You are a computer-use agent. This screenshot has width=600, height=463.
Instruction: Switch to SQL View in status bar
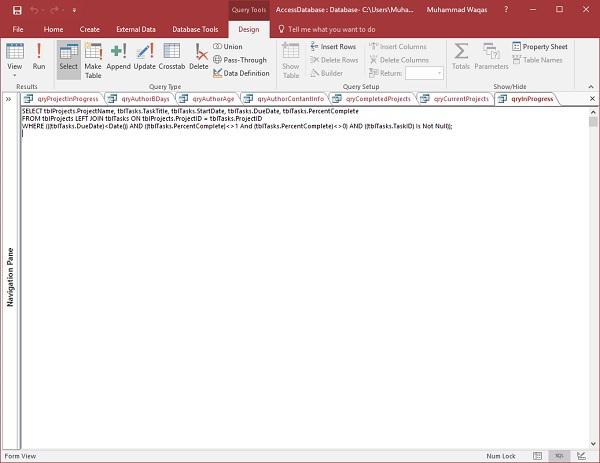tap(559, 456)
